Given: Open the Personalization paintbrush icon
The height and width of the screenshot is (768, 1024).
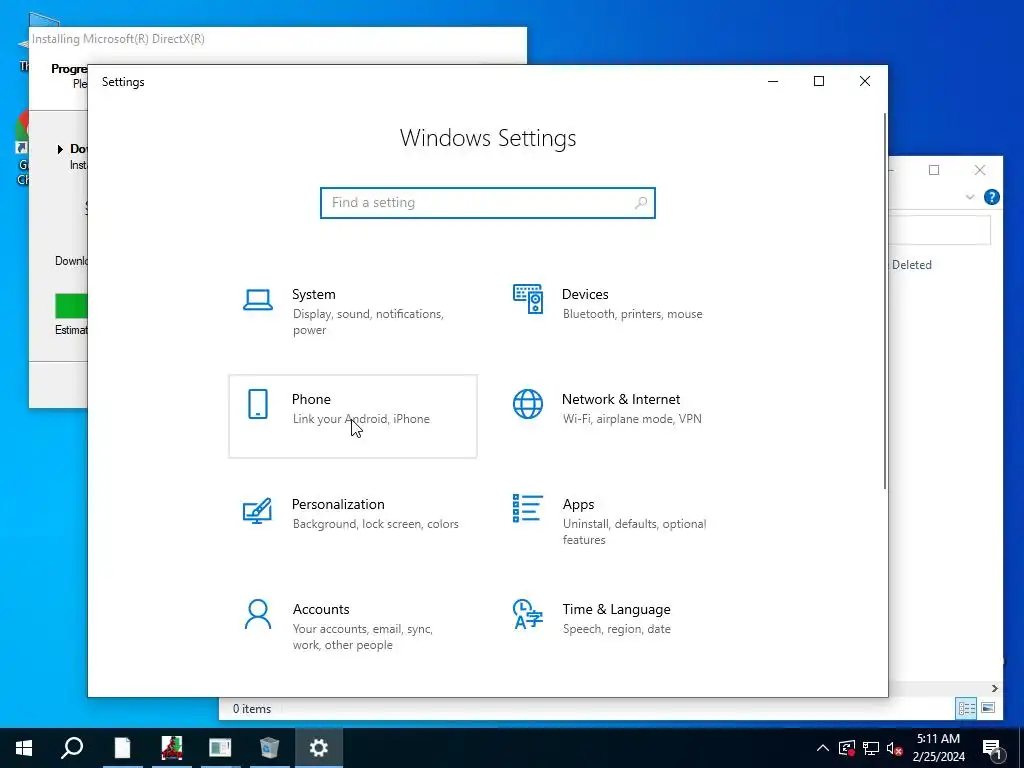Looking at the screenshot, I should coord(257,510).
